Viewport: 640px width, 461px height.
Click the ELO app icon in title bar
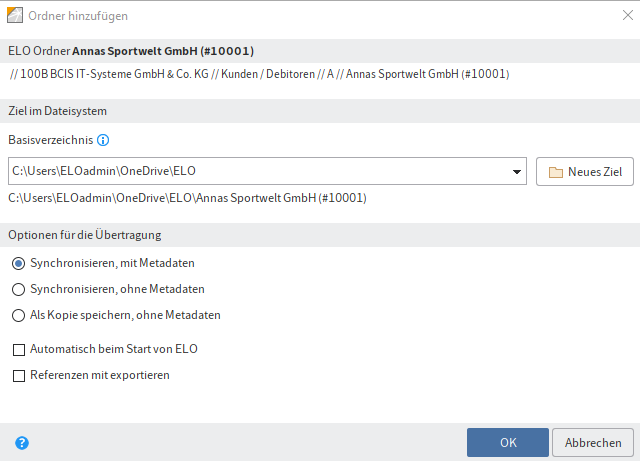pyautogui.click(x=15, y=16)
